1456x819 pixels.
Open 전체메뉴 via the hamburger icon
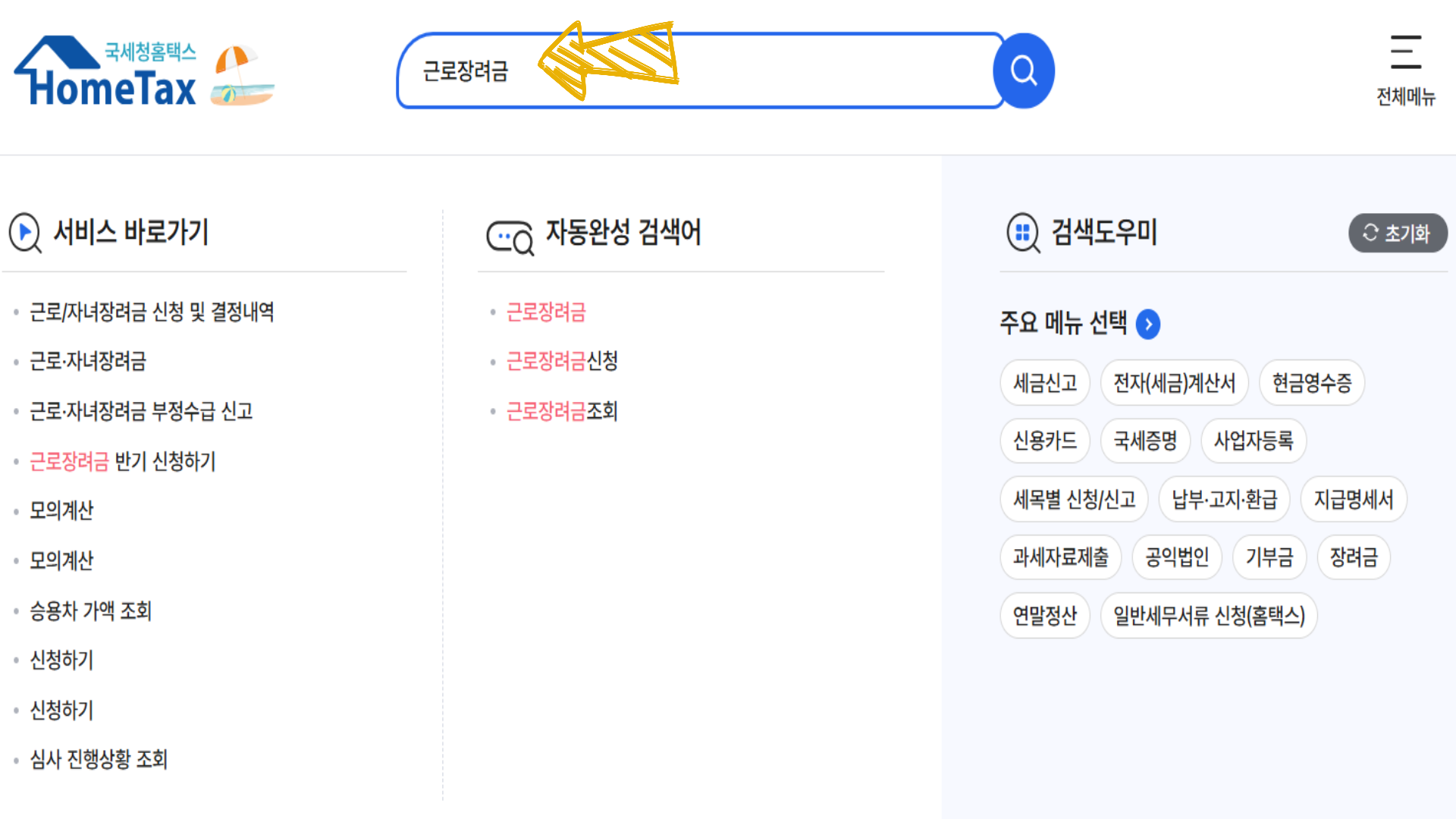coord(1407,53)
